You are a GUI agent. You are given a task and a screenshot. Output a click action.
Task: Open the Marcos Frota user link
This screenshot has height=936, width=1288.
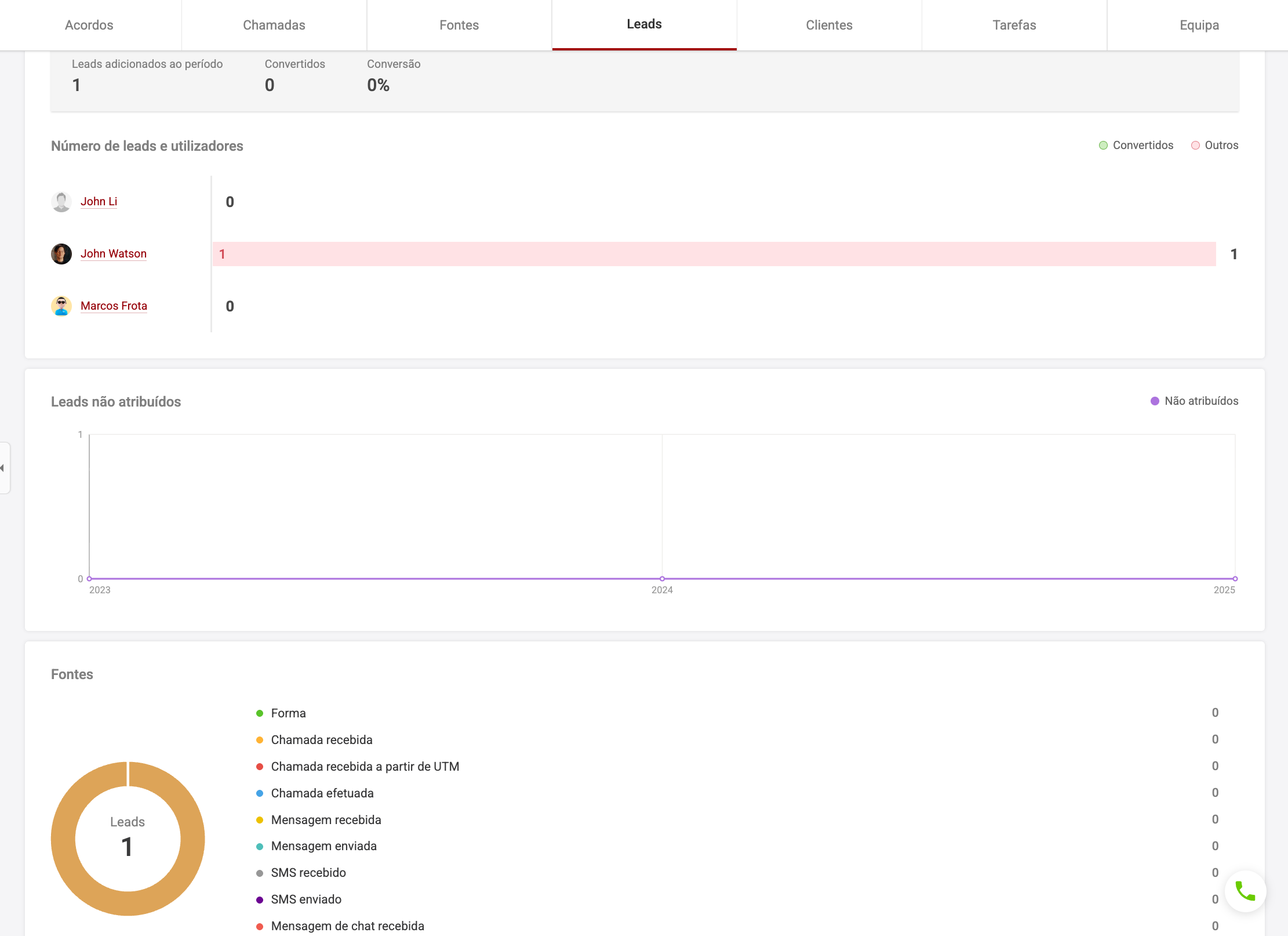tap(114, 306)
